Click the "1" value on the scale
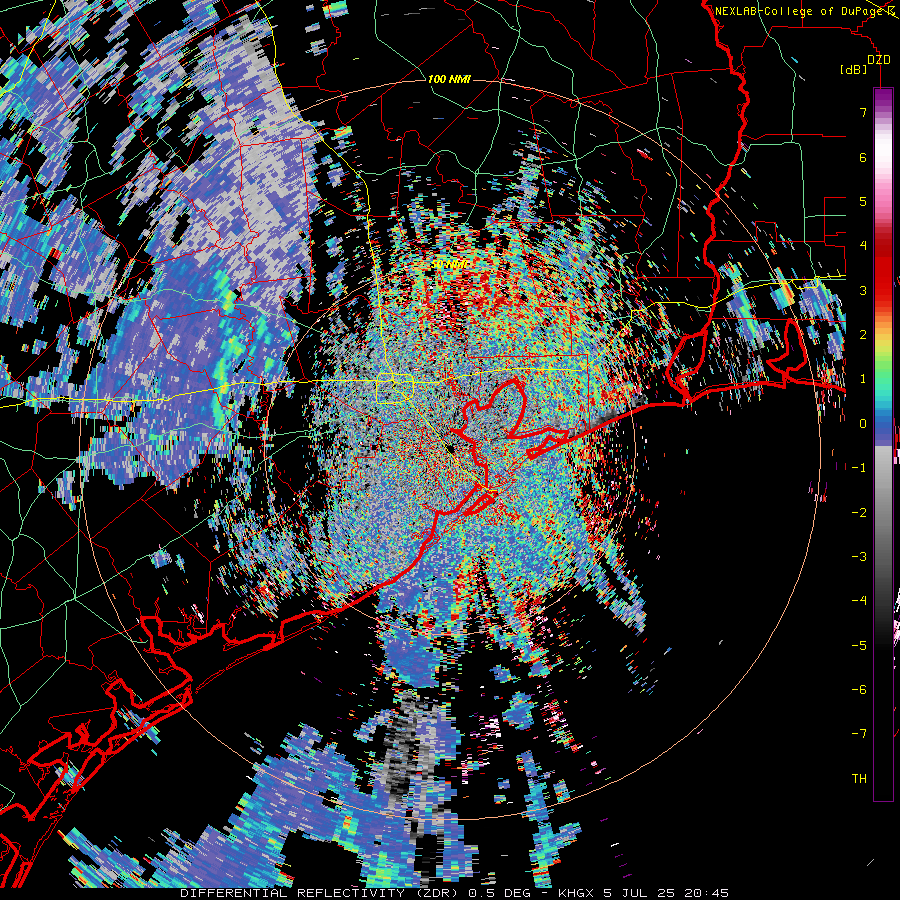Viewport: 900px width, 900px height. point(863,379)
